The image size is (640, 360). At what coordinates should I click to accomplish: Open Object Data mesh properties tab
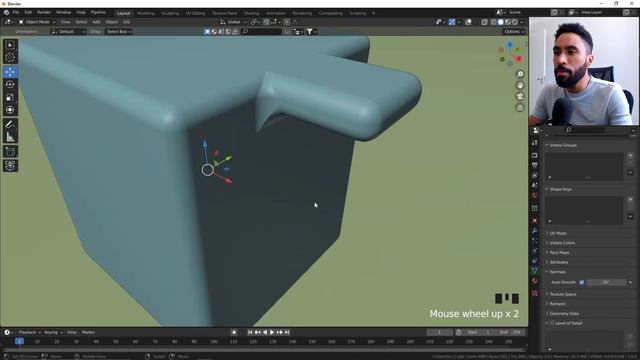535,270
